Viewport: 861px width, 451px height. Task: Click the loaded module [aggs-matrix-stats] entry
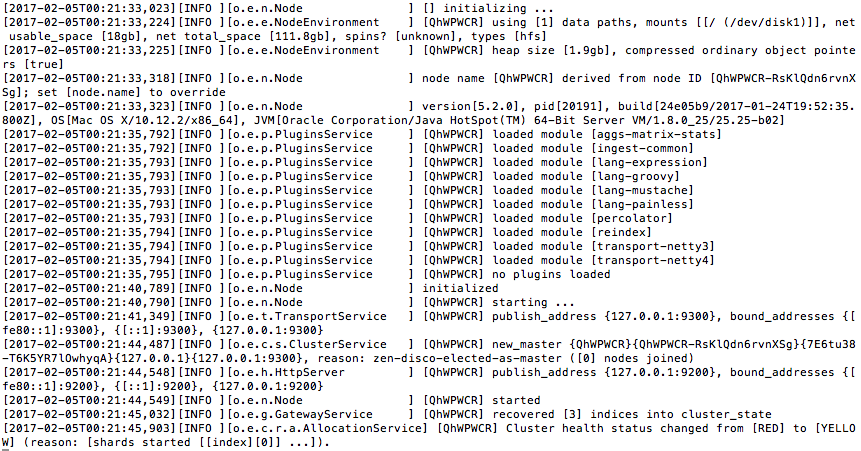click(x=607, y=135)
